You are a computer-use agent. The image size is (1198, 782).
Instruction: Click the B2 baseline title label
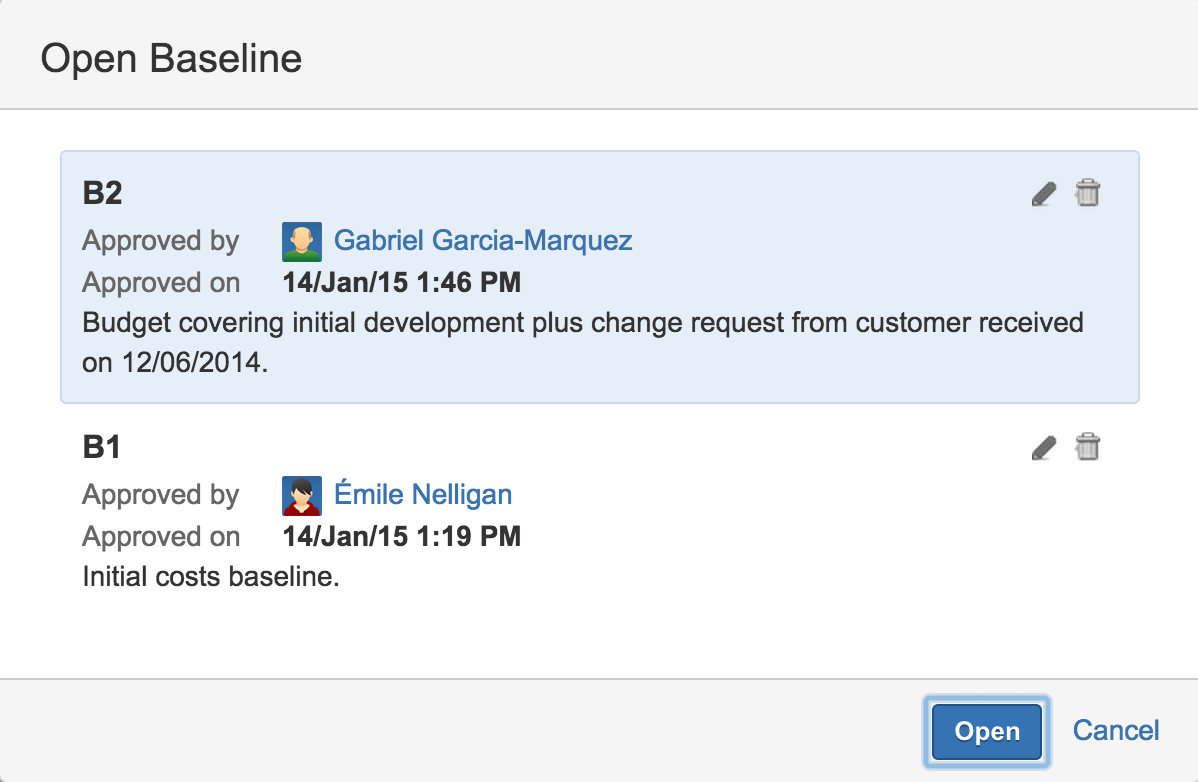(x=101, y=193)
